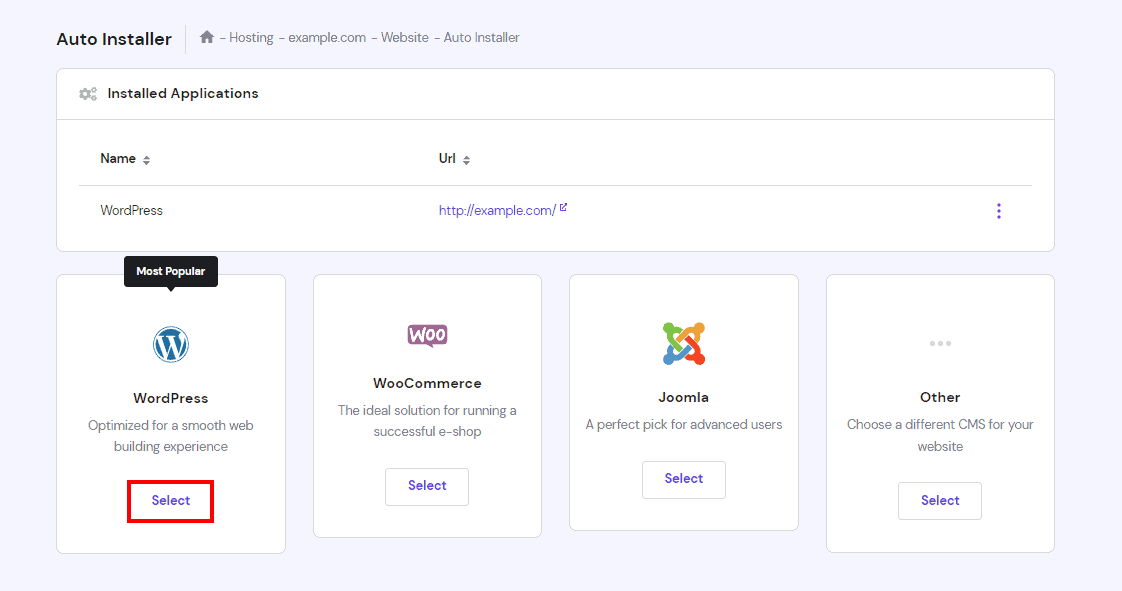Click the Most Popular badge

pyautogui.click(x=170, y=270)
